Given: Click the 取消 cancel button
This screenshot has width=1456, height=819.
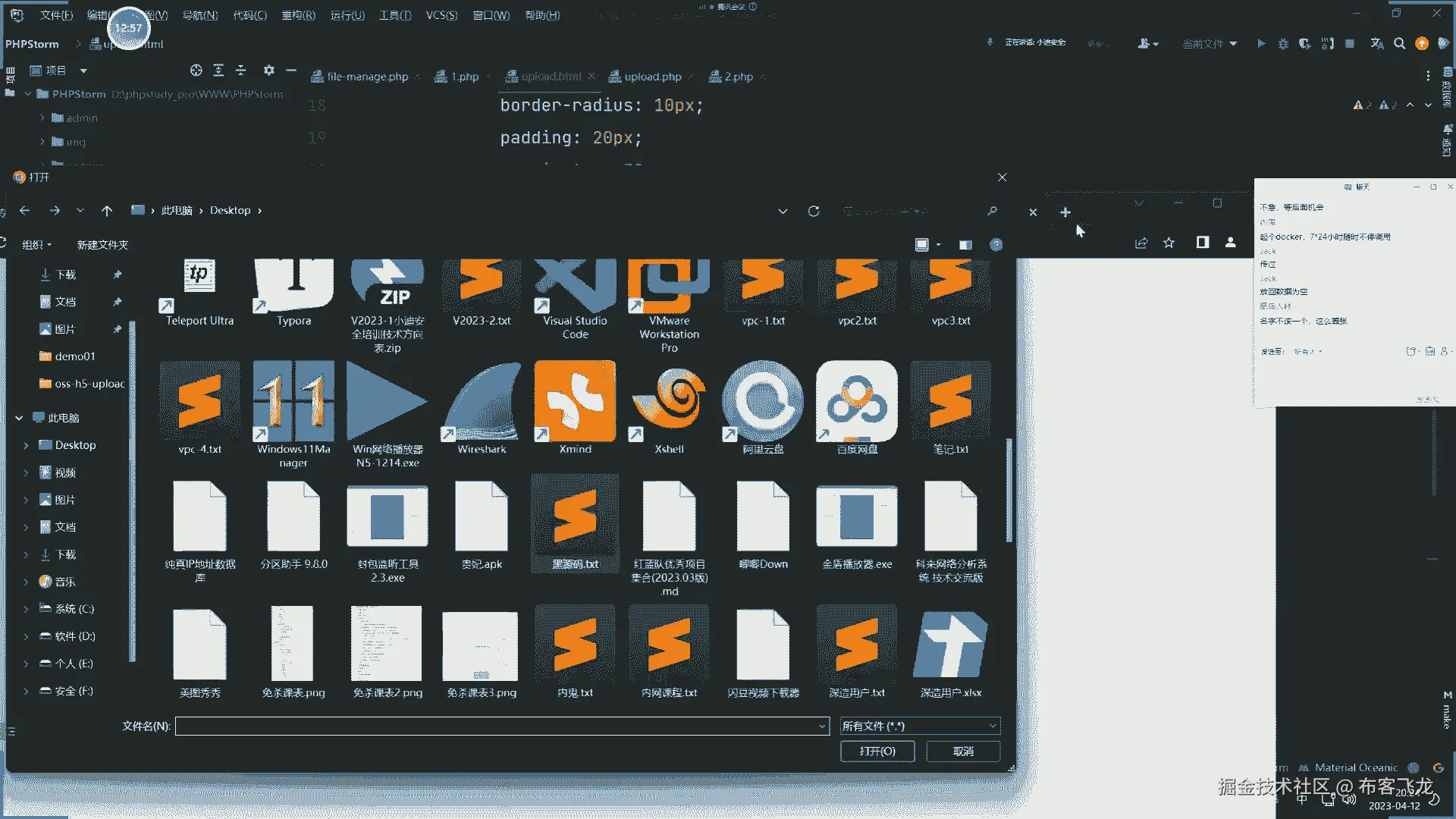Looking at the screenshot, I should 963,752.
